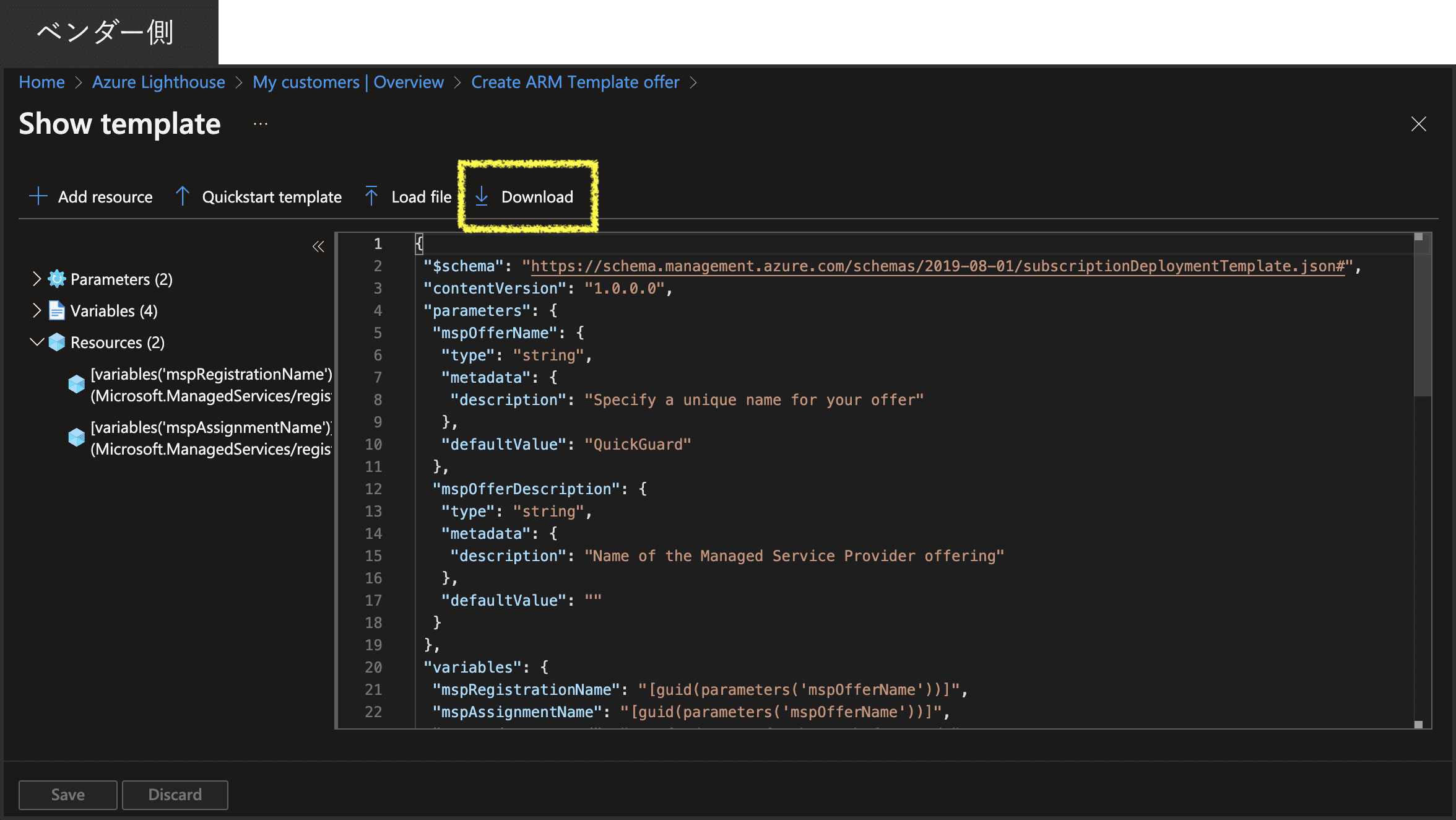
Task: Click the Load file upload icon
Action: 371,196
